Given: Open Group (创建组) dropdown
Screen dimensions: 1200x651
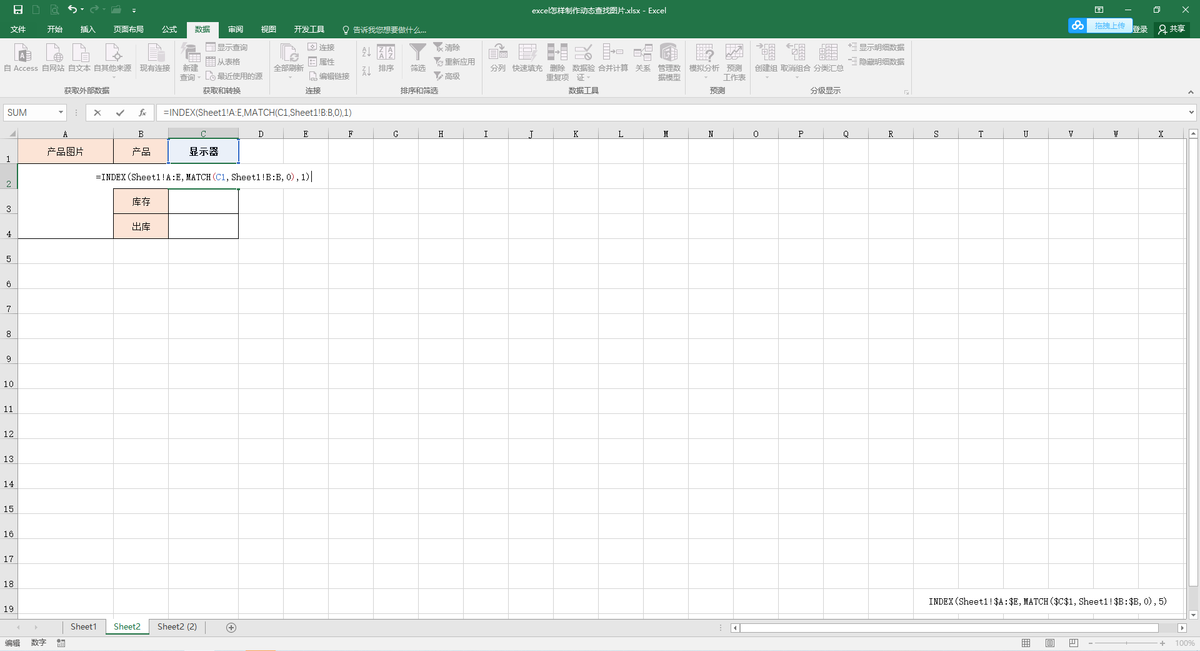Looking at the screenshot, I should coord(766,60).
